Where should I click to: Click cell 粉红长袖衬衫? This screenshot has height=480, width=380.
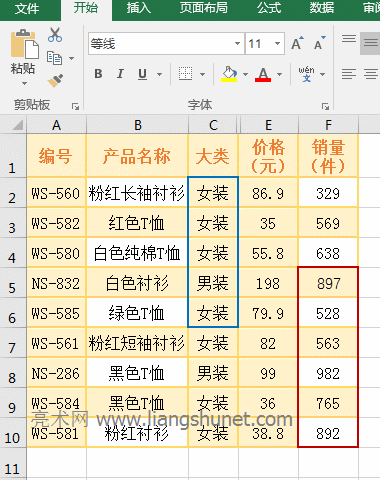[137, 193]
